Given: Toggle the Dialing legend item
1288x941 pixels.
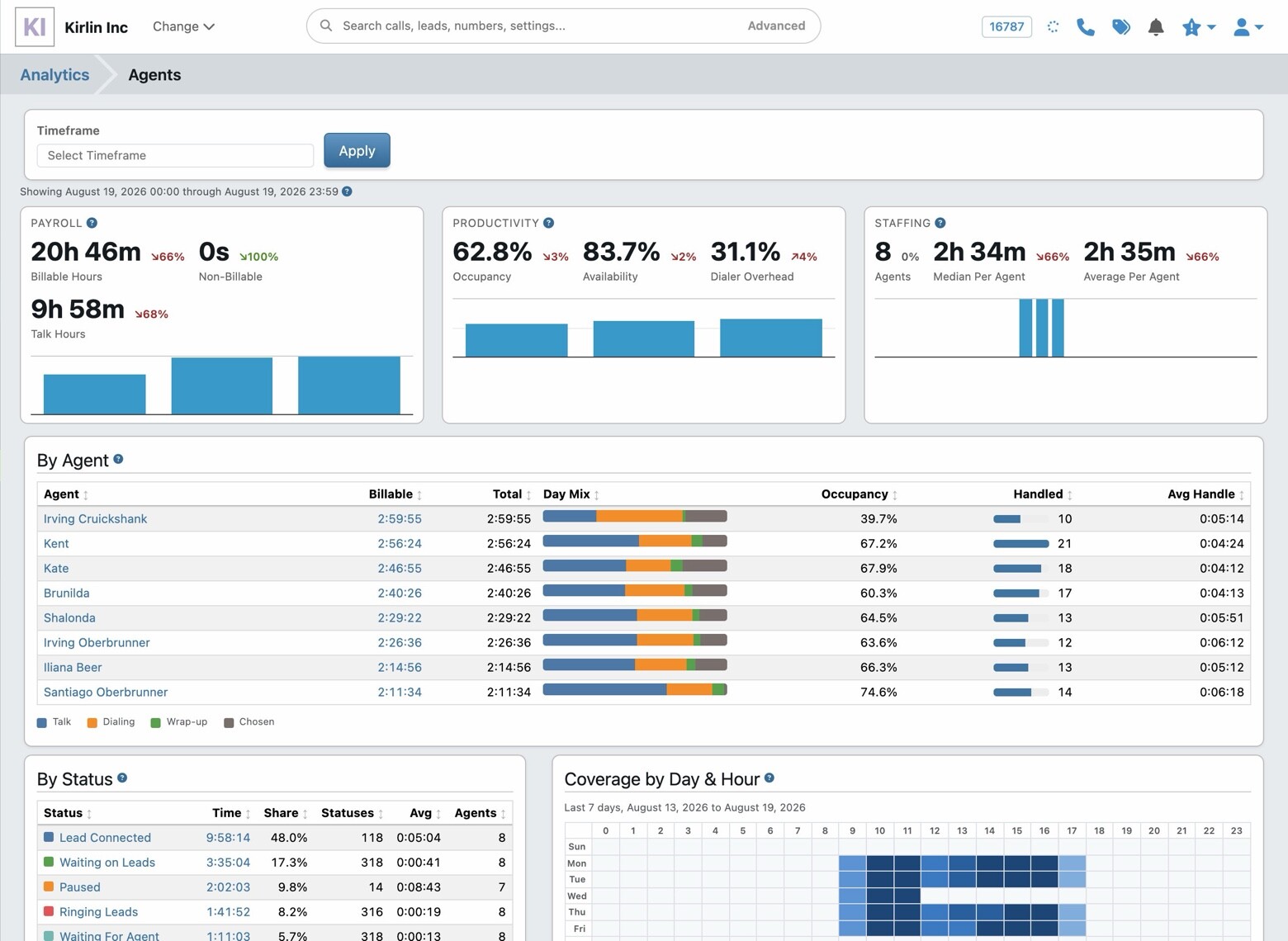Looking at the screenshot, I should coord(111,722).
